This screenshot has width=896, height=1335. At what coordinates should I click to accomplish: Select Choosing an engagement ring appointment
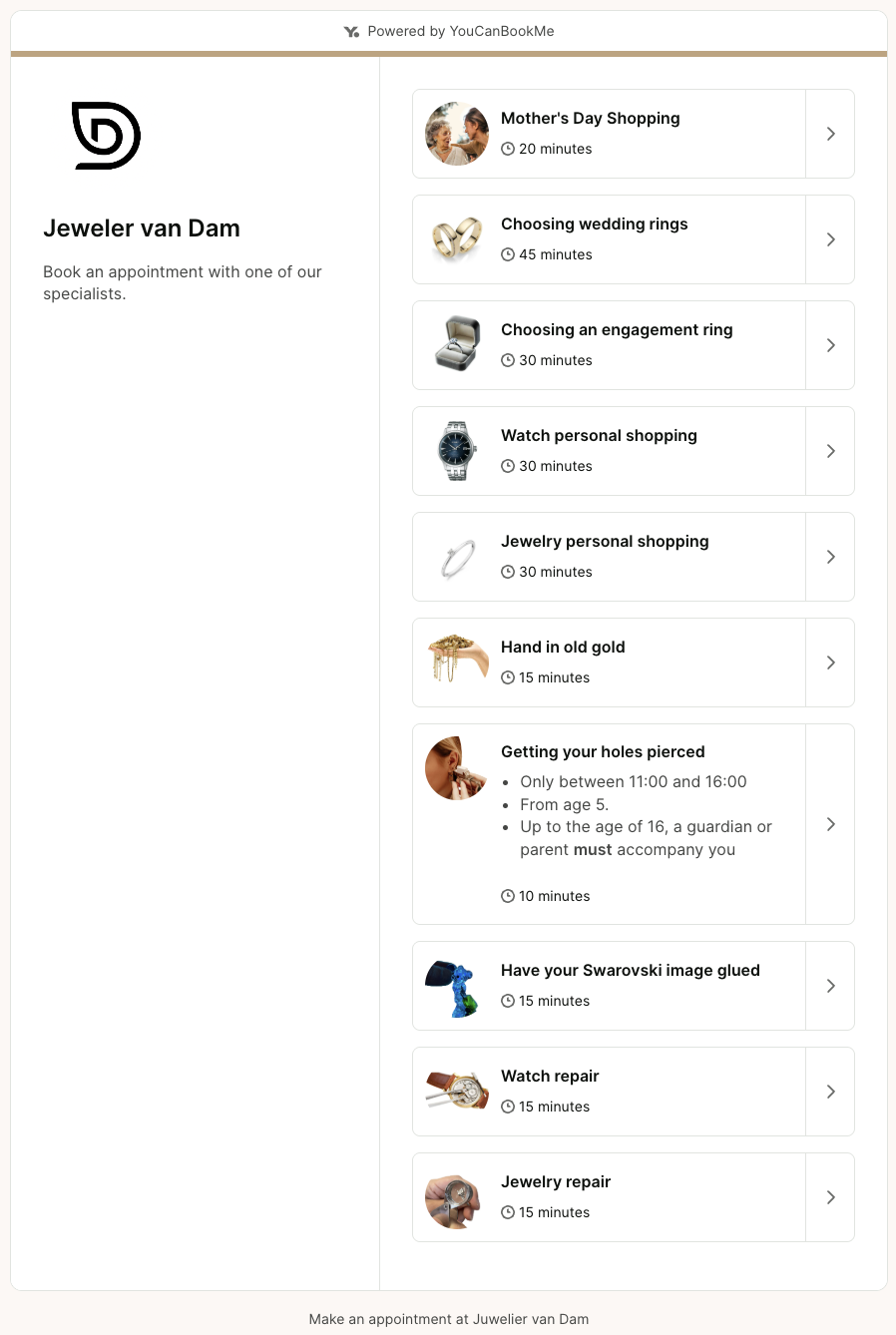[x=617, y=330]
